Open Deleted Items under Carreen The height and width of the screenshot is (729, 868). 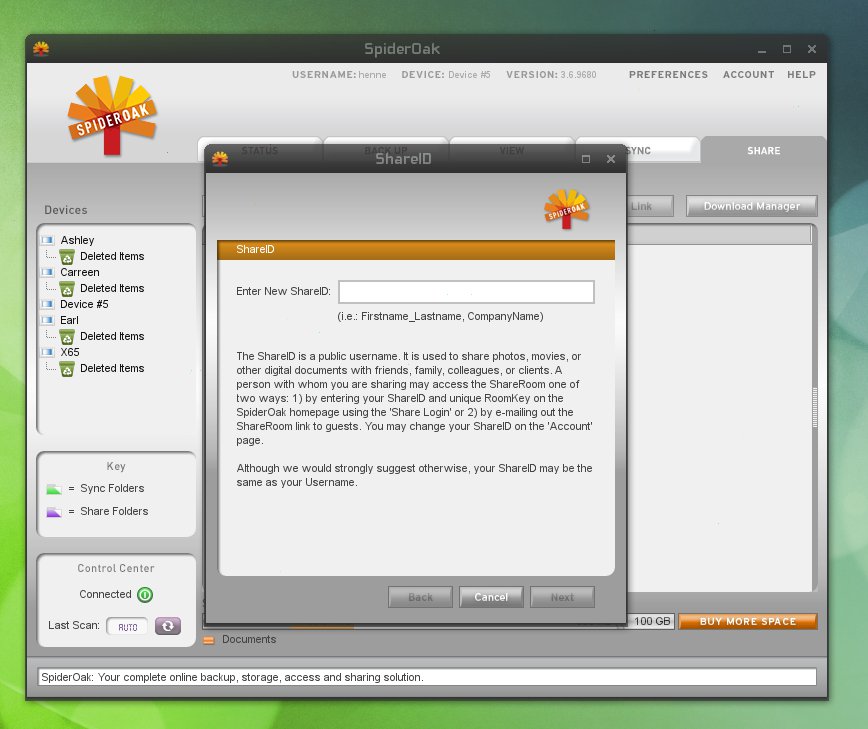tap(112, 288)
